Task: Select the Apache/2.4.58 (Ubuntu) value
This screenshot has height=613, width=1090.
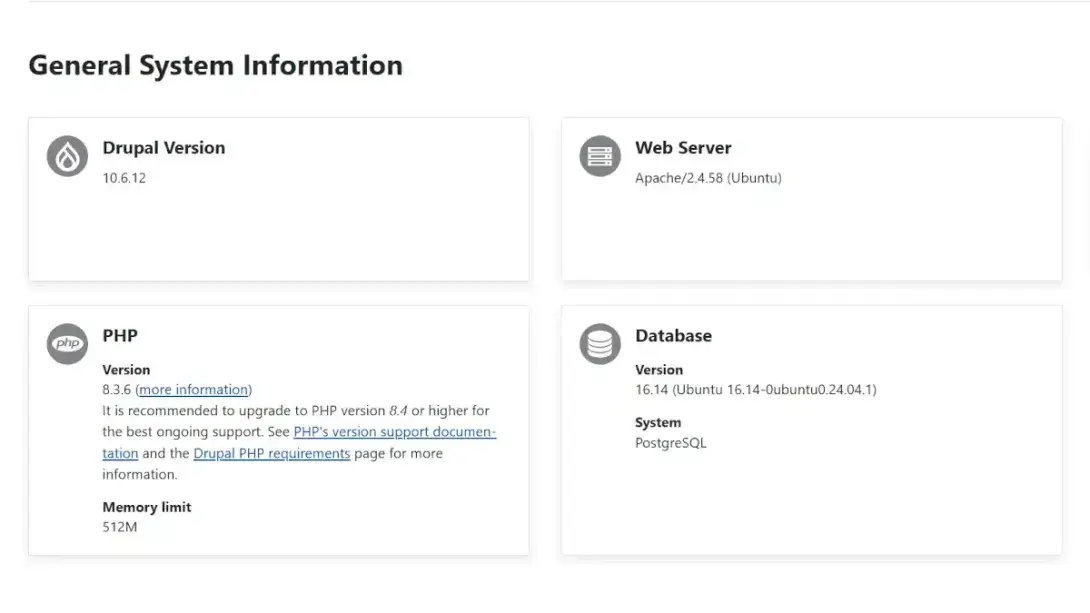Action: coord(708,178)
